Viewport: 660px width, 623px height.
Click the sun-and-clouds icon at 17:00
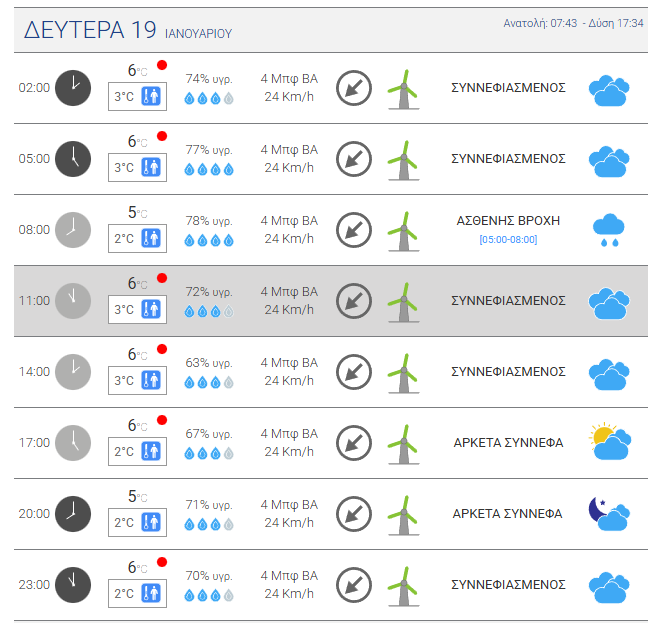coord(609,442)
